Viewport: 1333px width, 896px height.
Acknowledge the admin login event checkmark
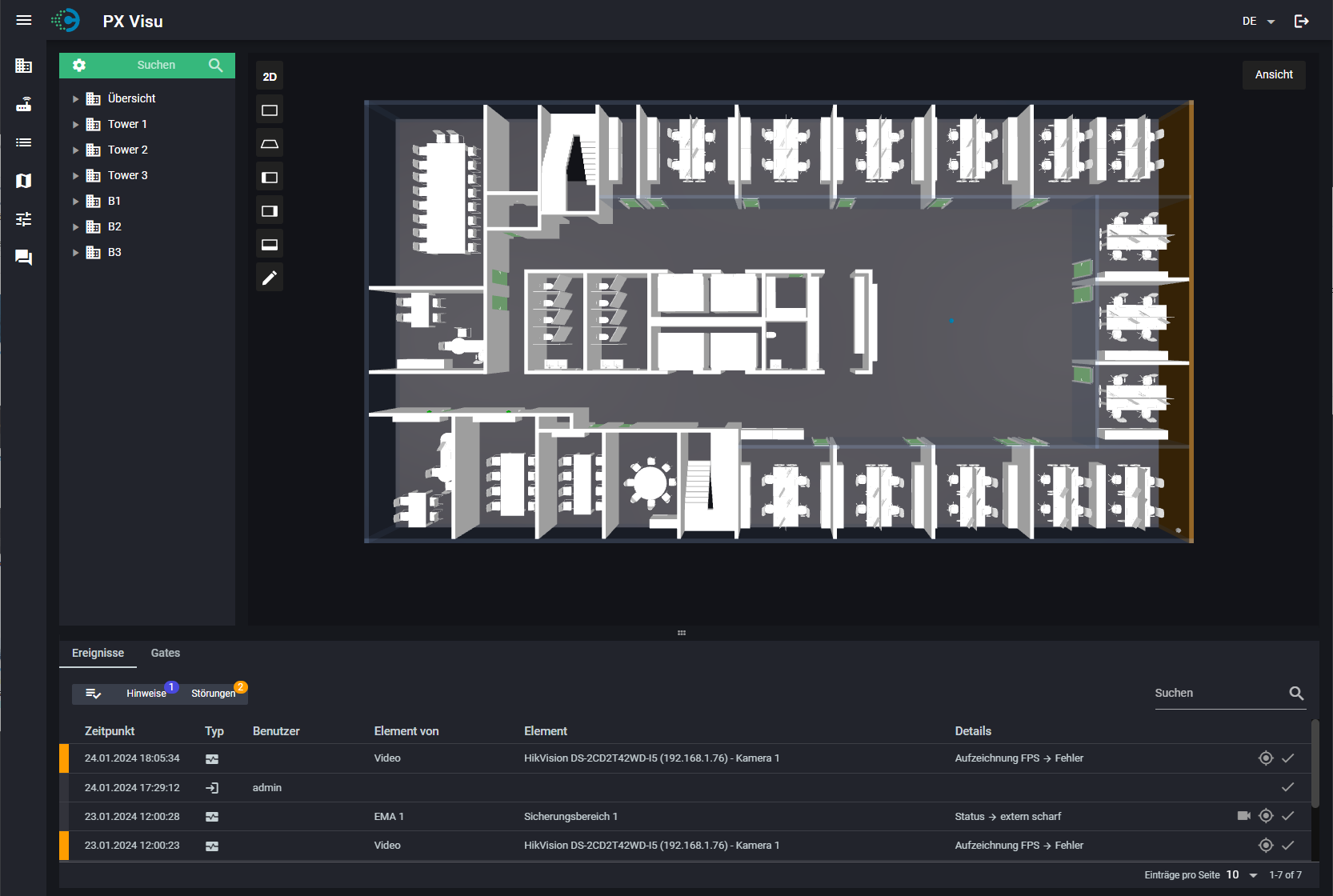(1288, 787)
